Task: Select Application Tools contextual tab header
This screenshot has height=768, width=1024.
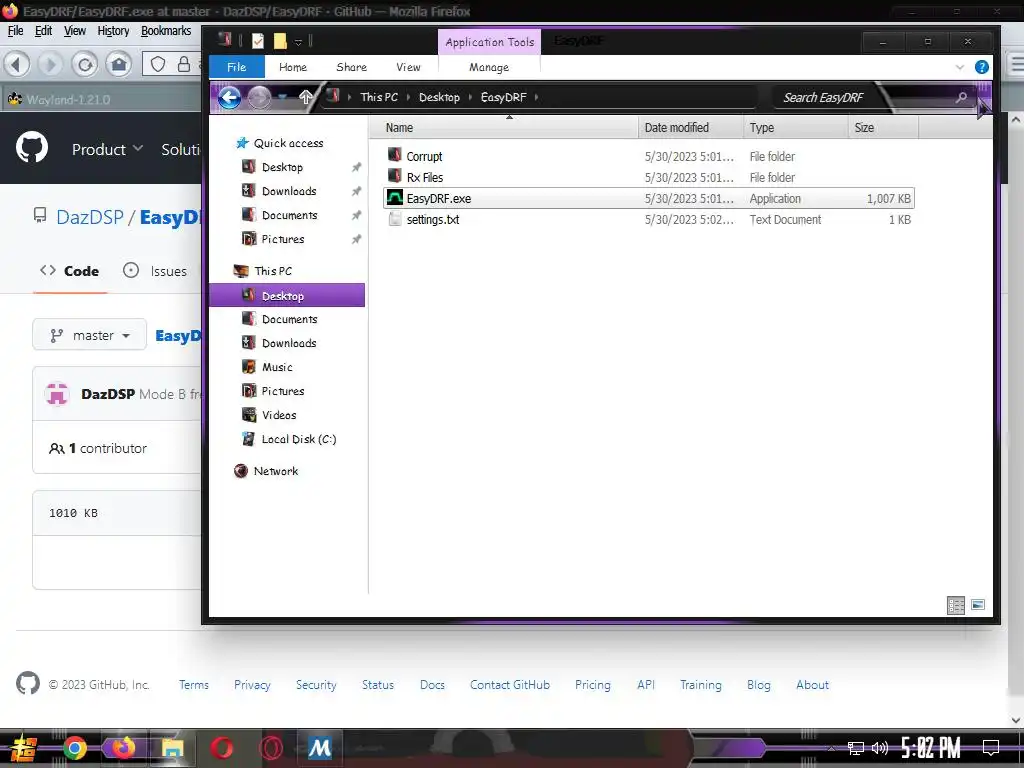Action: click(489, 42)
